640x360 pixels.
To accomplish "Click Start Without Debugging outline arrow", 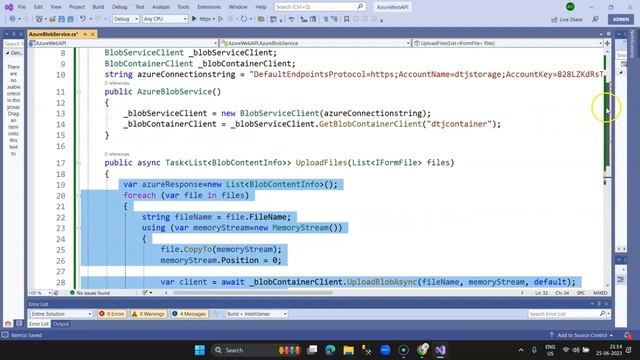I will point(220,19).
